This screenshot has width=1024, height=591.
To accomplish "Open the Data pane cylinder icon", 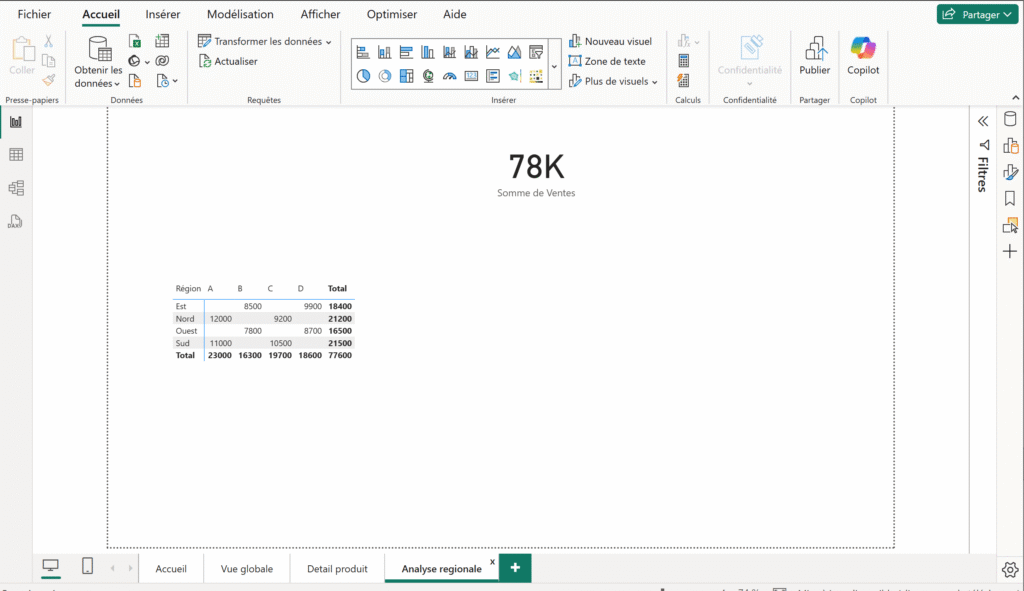I will pyautogui.click(x=1010, y=118).
